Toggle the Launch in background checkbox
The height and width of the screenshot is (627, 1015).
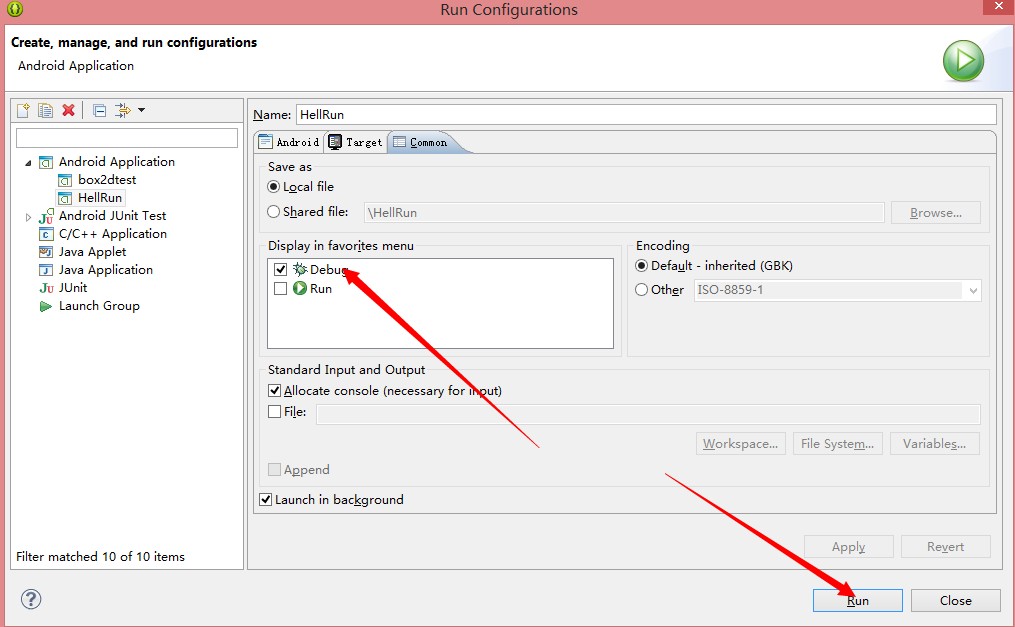tap(266, 500)
